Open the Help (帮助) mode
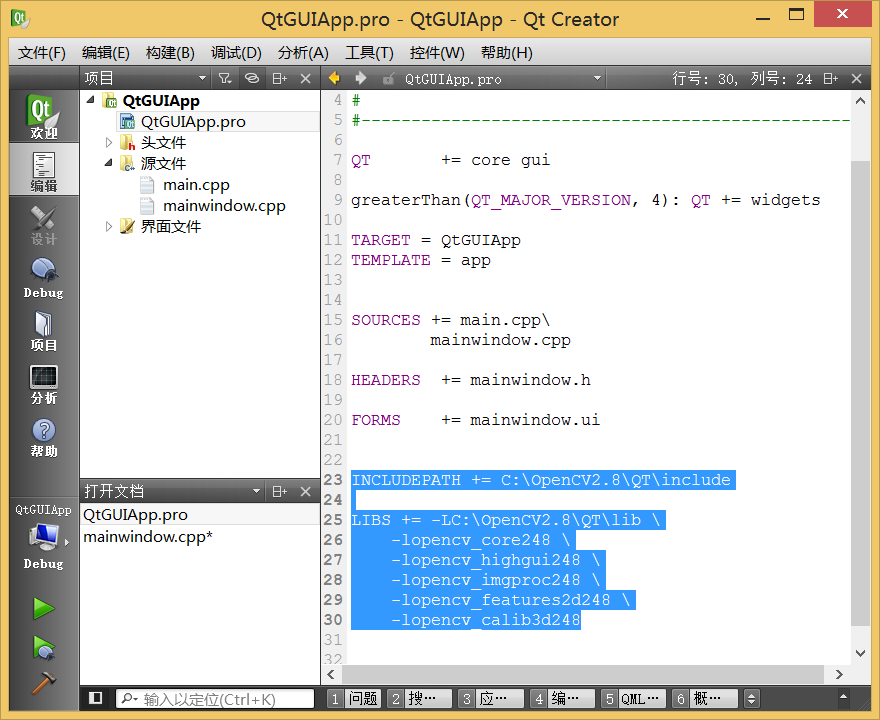 point(44,438)
